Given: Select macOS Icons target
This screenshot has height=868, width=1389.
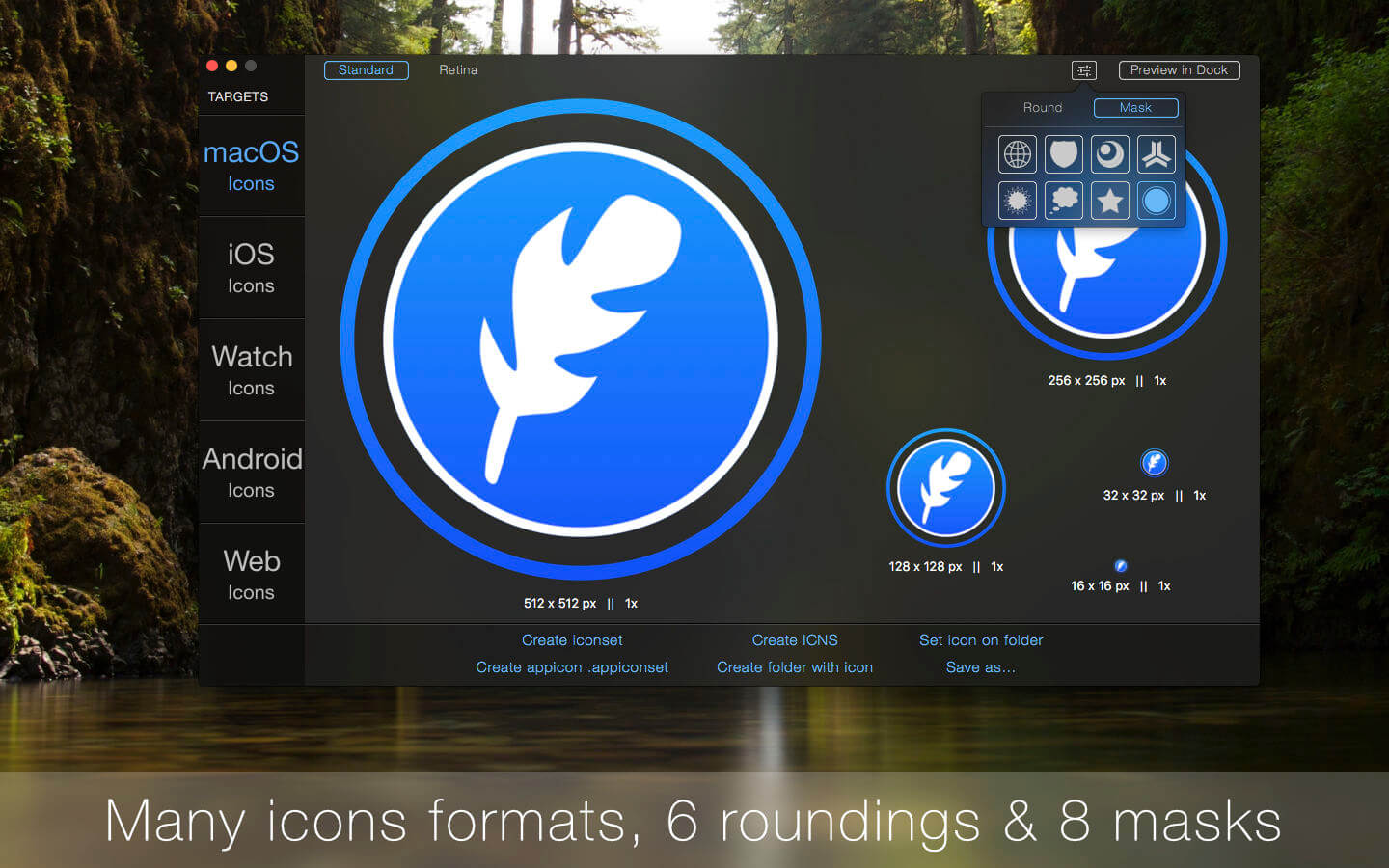Looking at the screenshot, I should tap(251, 165).
